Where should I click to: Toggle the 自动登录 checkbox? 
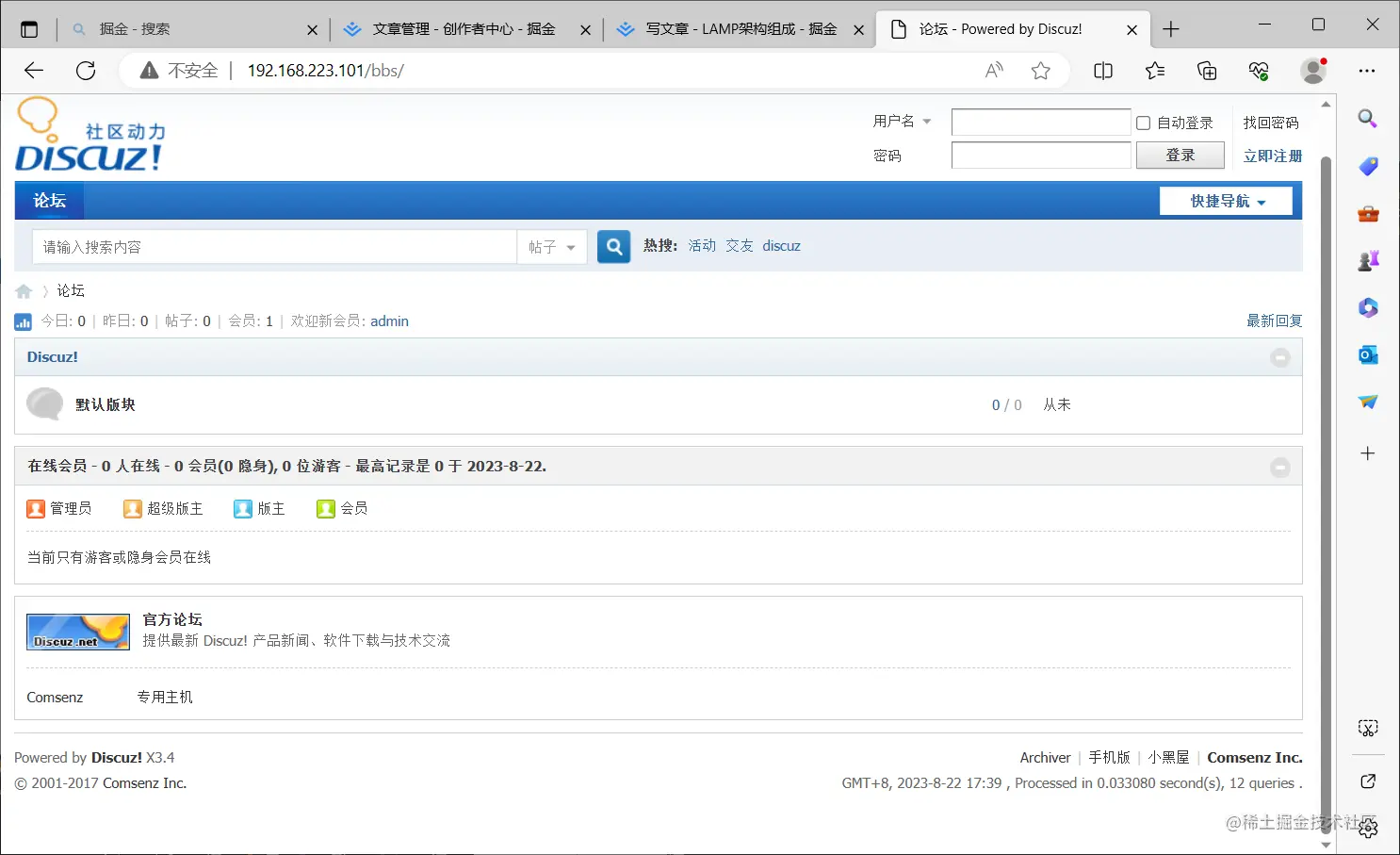point(1144,123)
